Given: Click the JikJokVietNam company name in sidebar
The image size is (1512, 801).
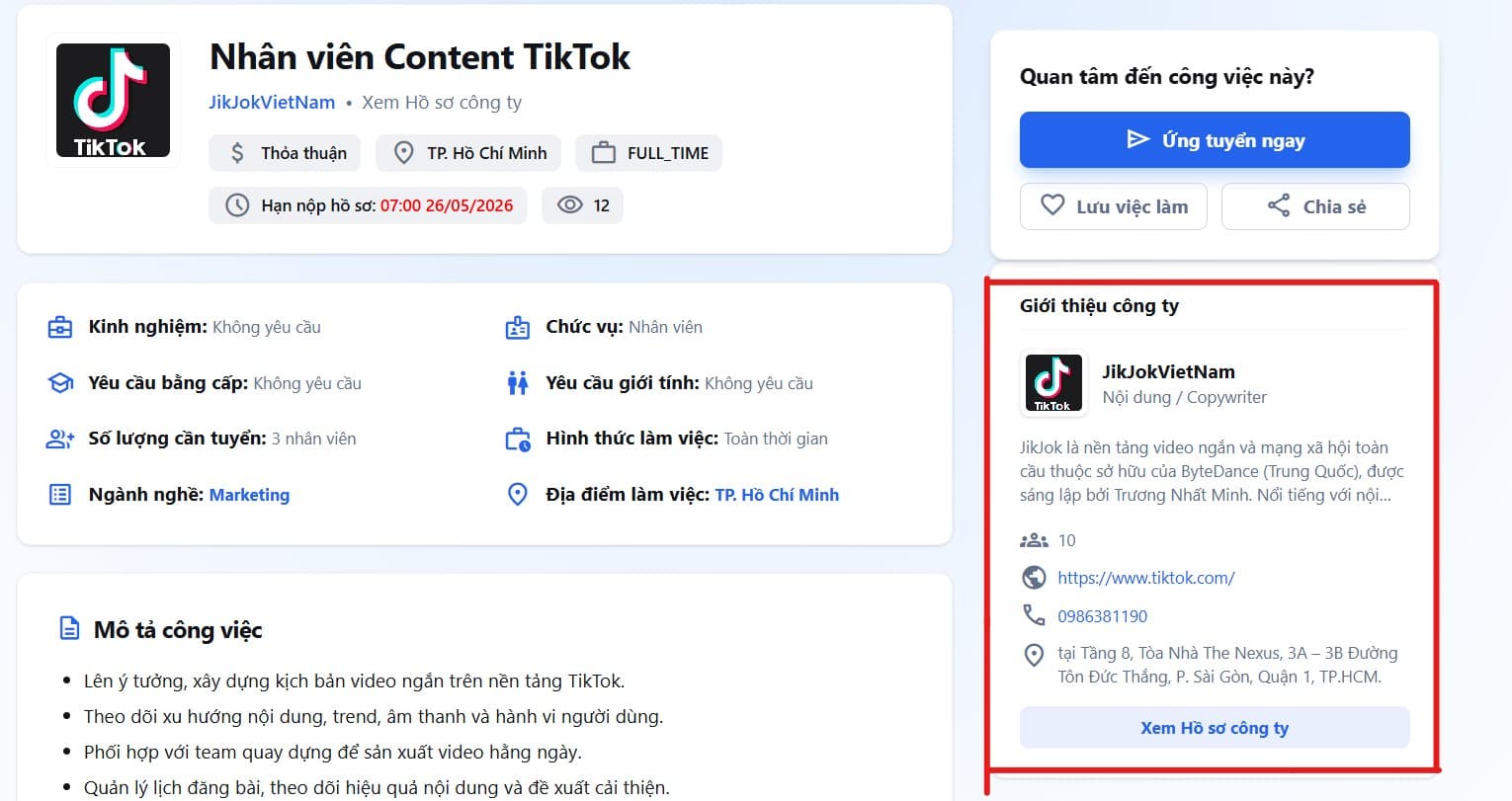Looking at the screenshot, I should (x=1169, y=372).
